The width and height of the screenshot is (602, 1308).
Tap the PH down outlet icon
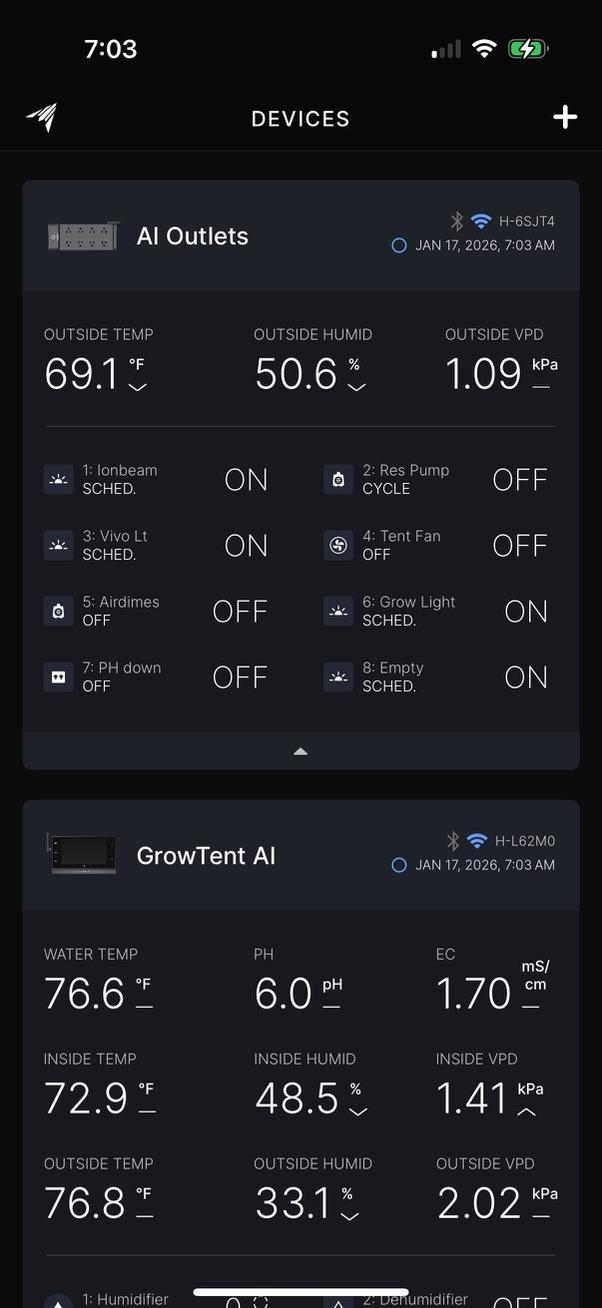point(59,677)
